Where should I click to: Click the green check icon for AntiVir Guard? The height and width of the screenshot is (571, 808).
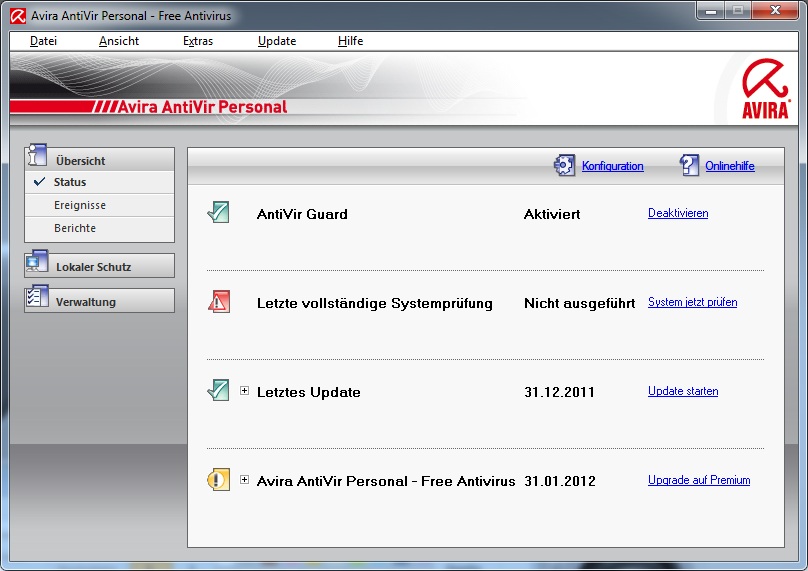(x=218, y=212)
